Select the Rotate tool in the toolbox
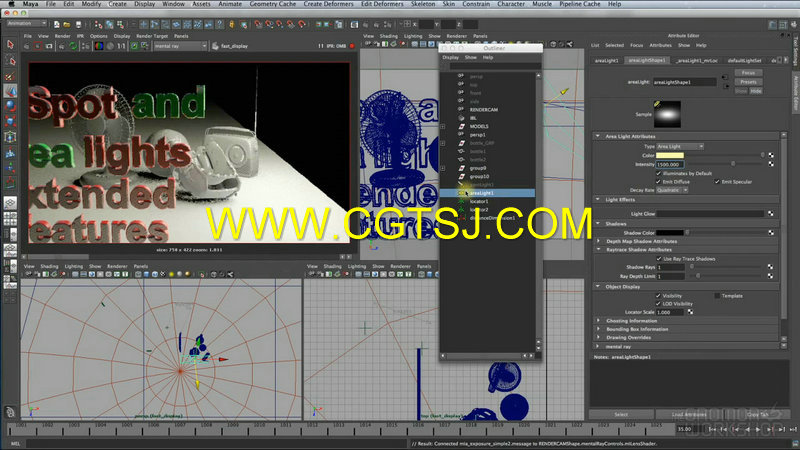Viewport: 800px width, 450px height. click(x=10, y=106)
